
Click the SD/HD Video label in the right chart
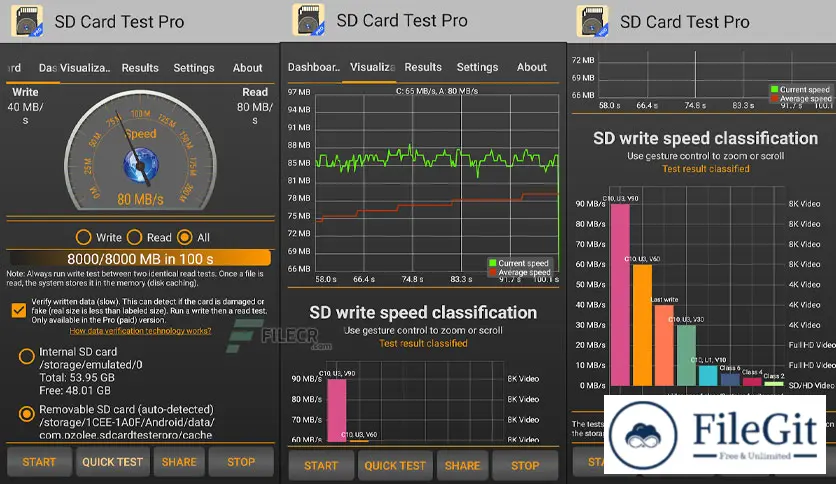coord(811,385)
